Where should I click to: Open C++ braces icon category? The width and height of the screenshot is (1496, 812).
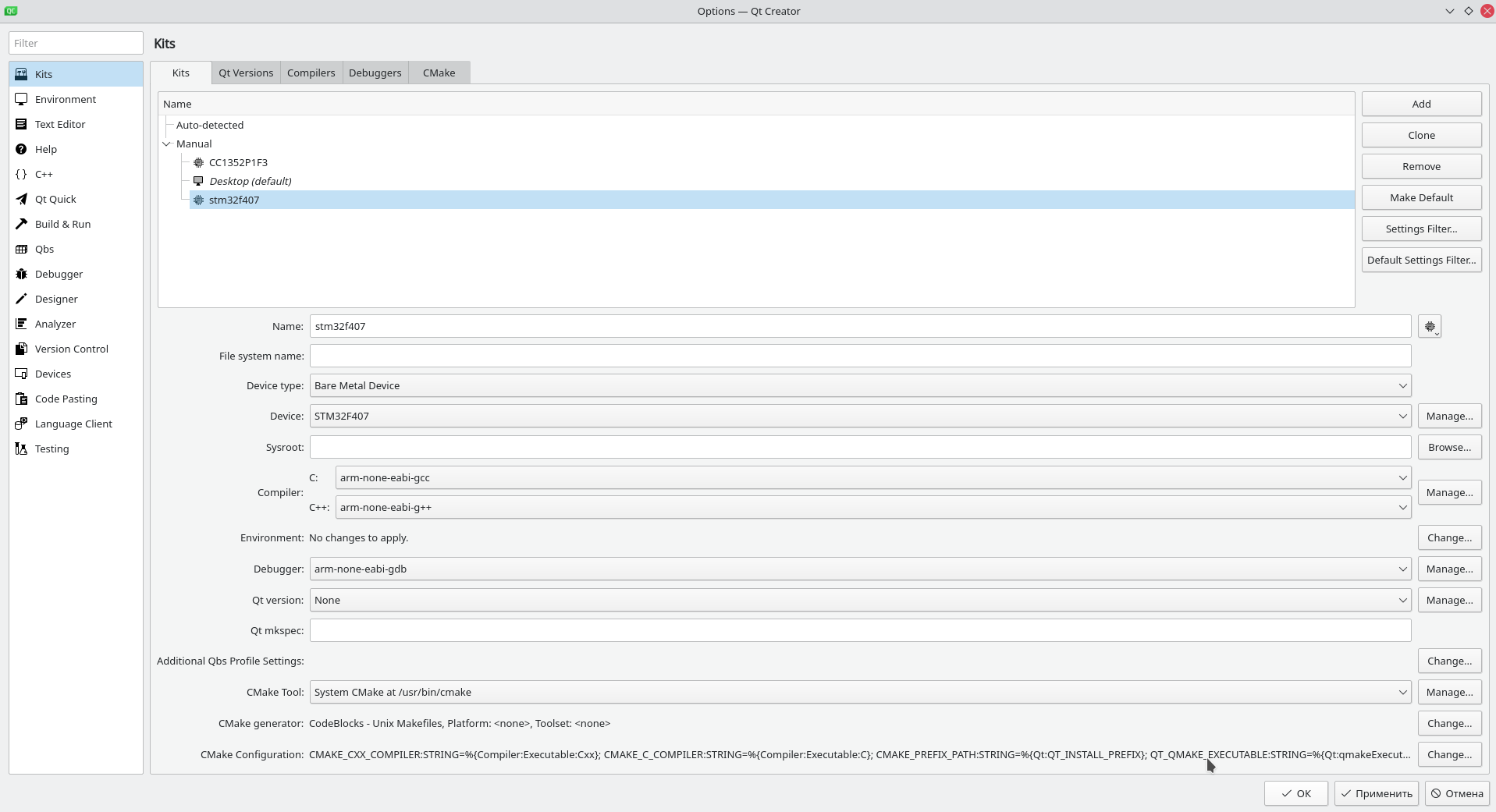[21, 174]
